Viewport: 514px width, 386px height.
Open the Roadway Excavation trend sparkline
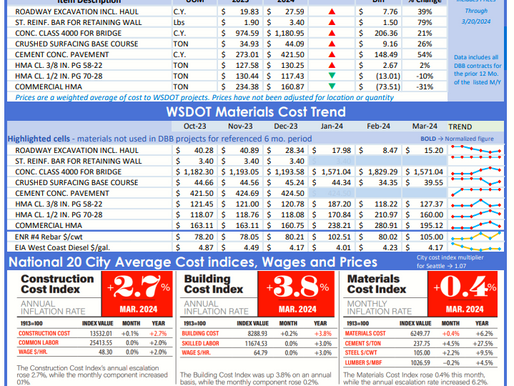click(476, 149)
